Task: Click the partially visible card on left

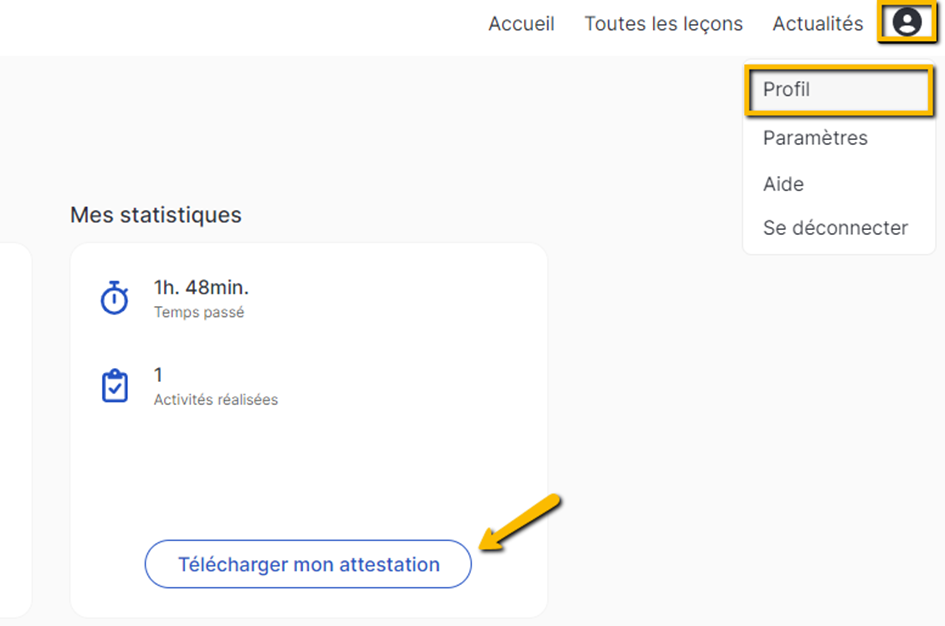Action: tap(15, 430)
